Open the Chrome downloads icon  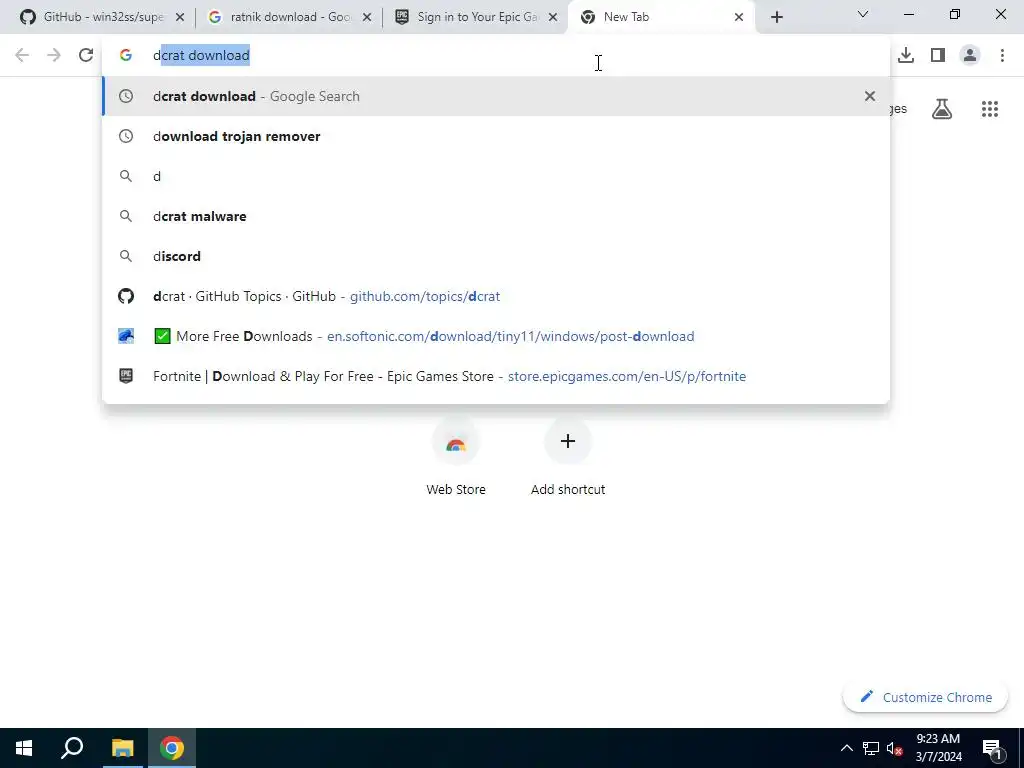coord(906,55)
